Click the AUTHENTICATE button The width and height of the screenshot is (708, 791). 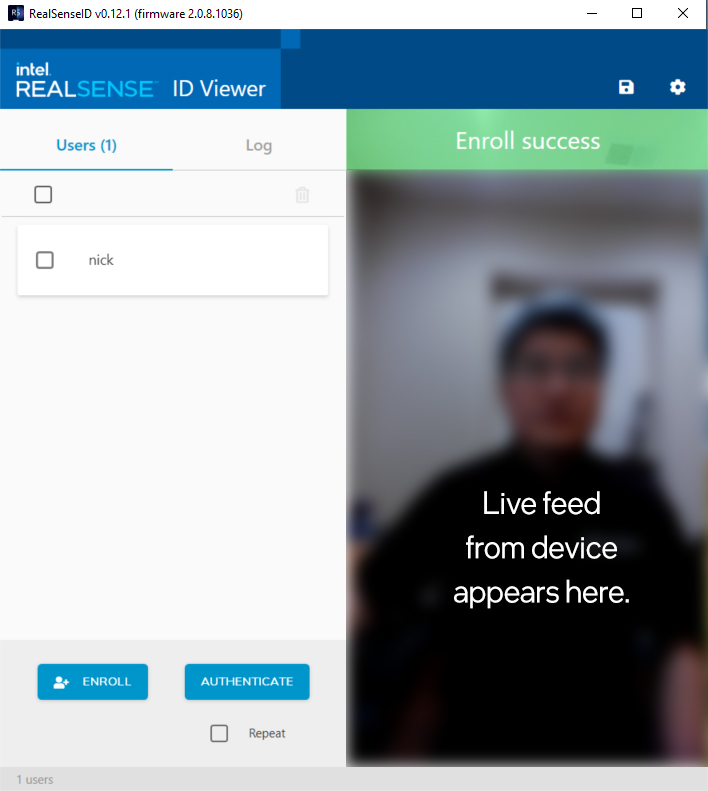[x=247, y=682]
